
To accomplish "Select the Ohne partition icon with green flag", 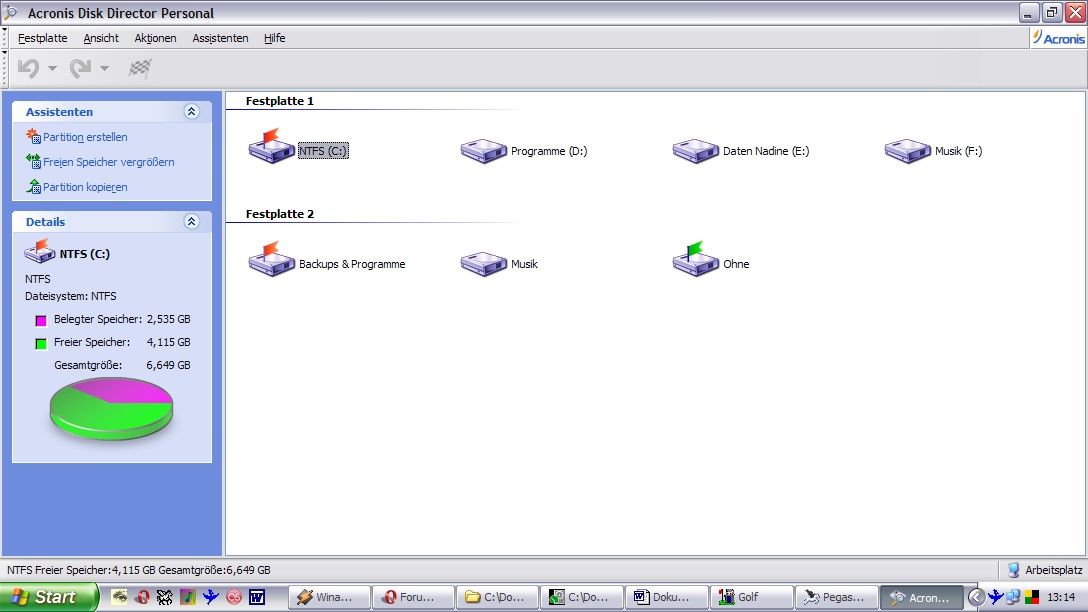I will tap(695, 260).
